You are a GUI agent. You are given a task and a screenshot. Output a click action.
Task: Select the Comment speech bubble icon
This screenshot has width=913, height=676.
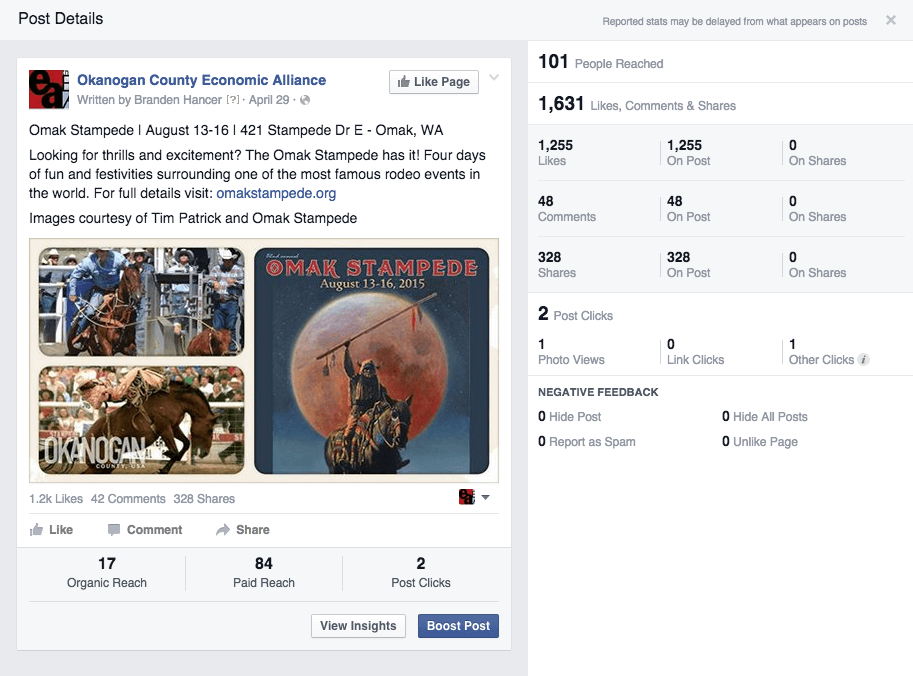(x=115, y=529)
